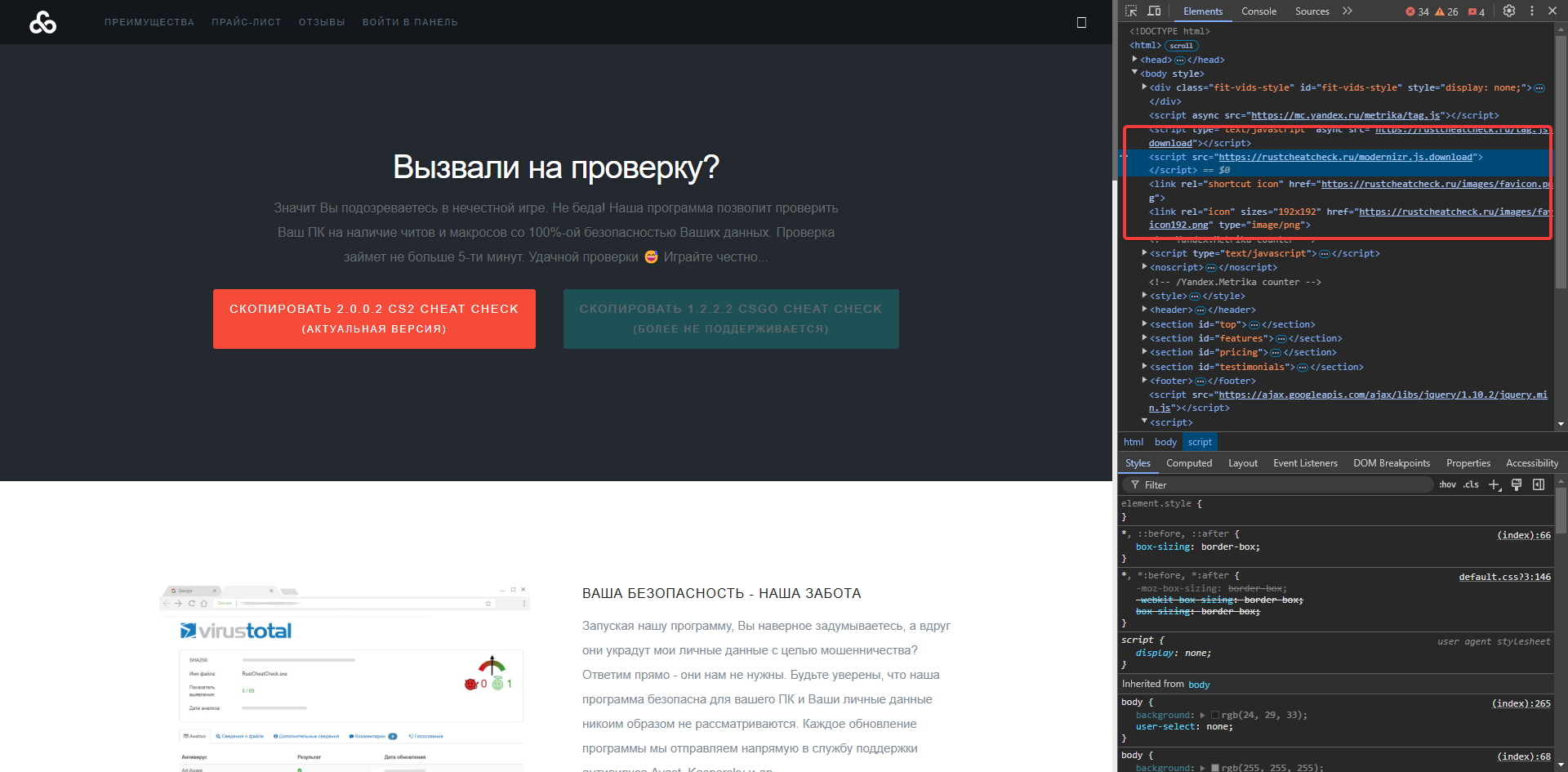Expand the section id pricing node
The height and width of the screenshot is (772, 1568).
1144,351
